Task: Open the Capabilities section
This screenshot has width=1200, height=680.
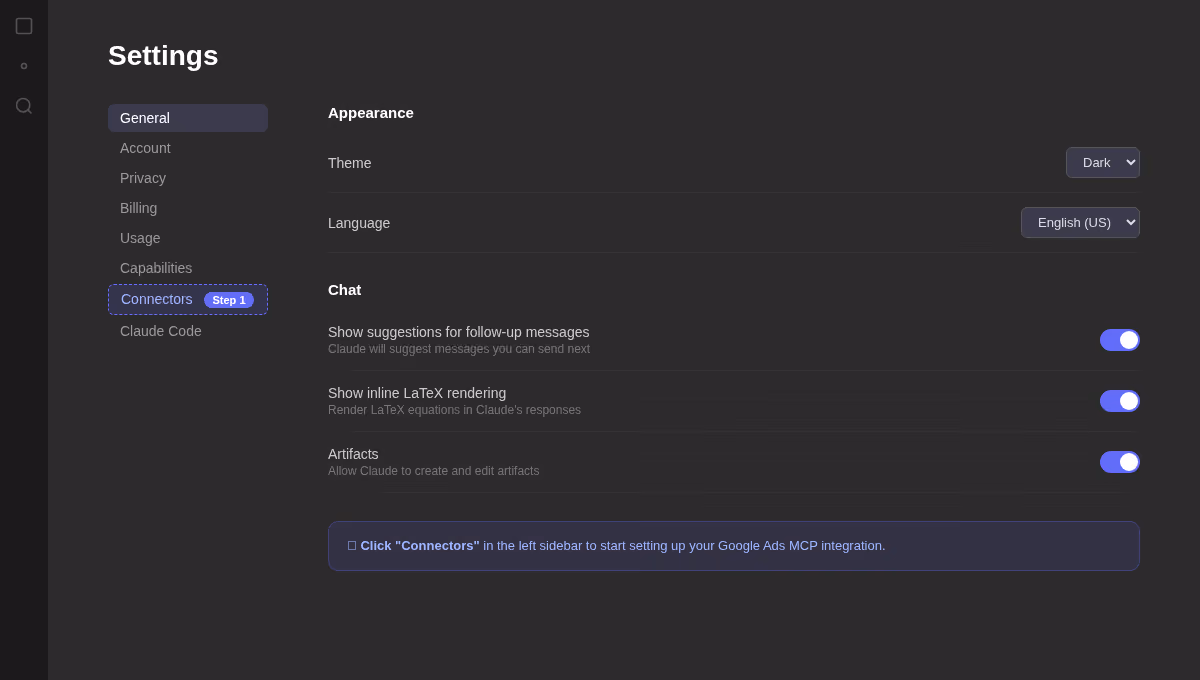Action: pyautogui.click(x=188, y=268)
